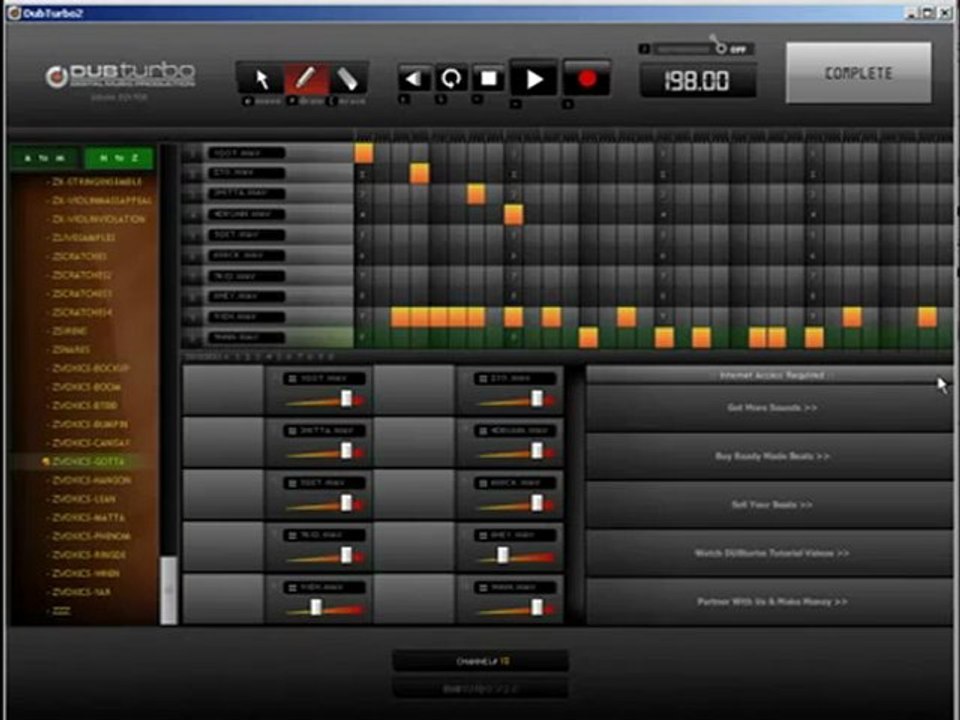Viewport: 960px width, 720px height.
Task: Switch to the A to M sounds tab
Action: click(x=44, y=158)
